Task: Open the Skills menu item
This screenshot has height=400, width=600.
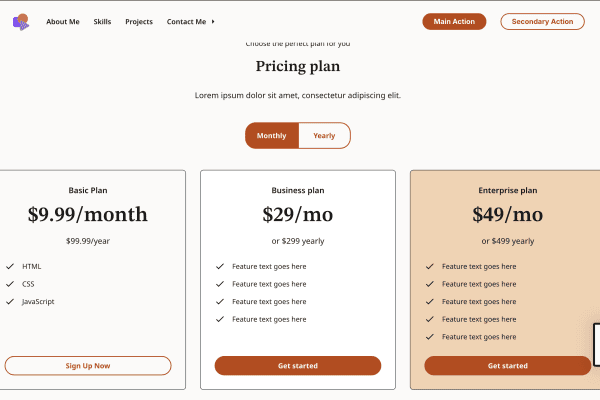Action: [102, 22]
